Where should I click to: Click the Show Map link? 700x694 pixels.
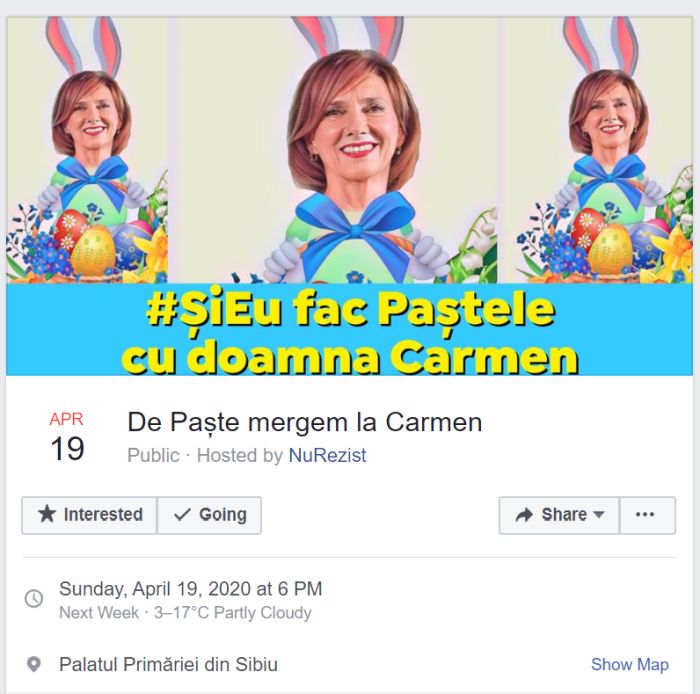coord(630,664)
